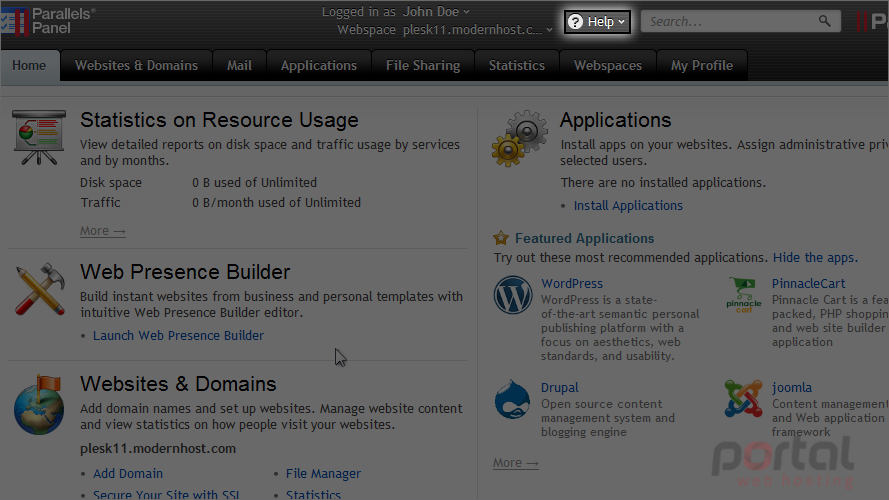Screen dimensions: 889x500
Task: Click the Hide the apps link
Action: coord(815,257)
